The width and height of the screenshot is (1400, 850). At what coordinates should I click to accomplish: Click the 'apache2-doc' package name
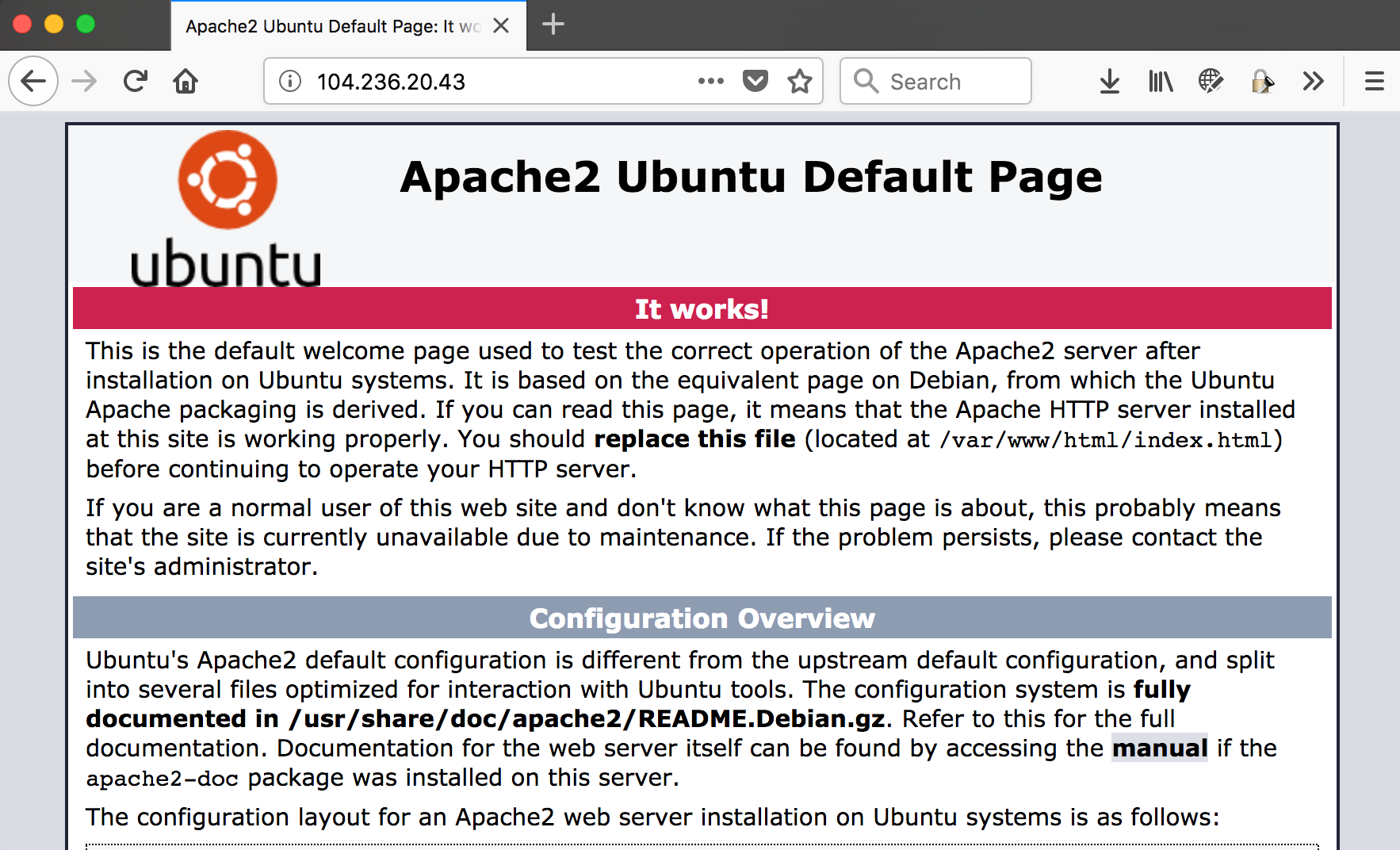point(162,779)
